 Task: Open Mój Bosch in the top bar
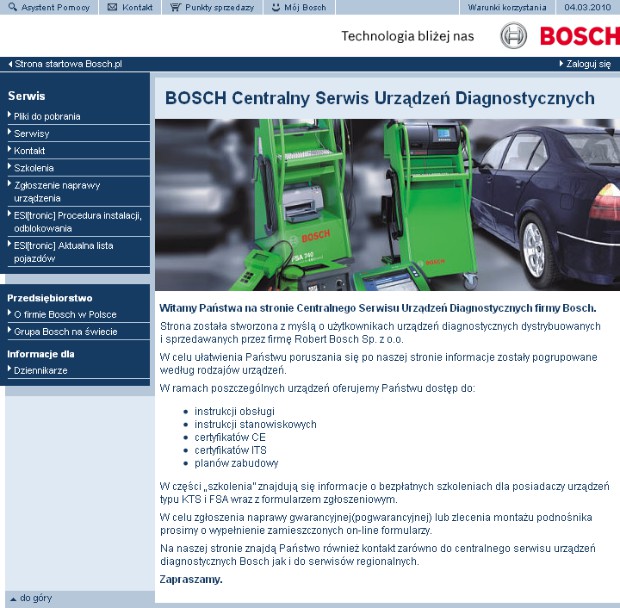point(305,7)
